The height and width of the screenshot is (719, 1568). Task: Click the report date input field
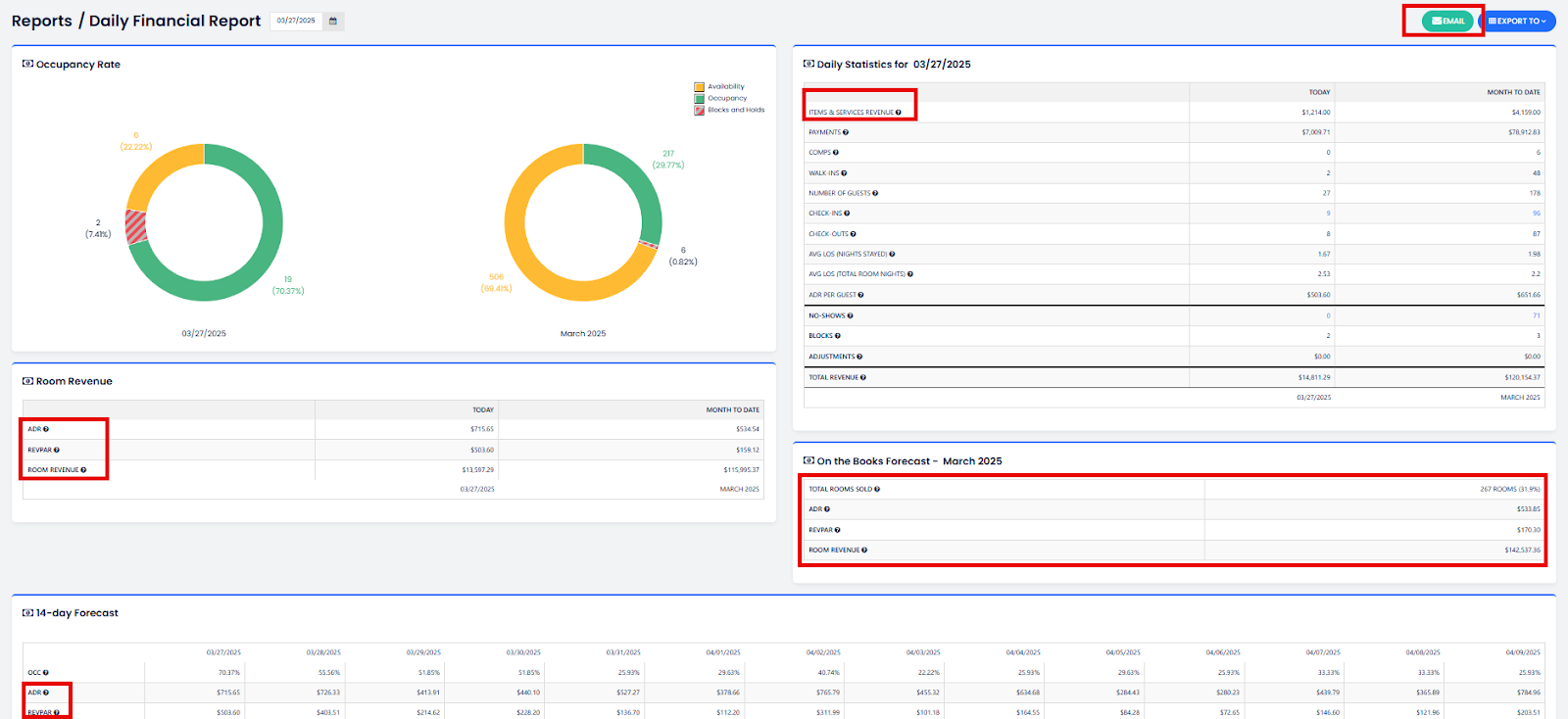point(296,21)
